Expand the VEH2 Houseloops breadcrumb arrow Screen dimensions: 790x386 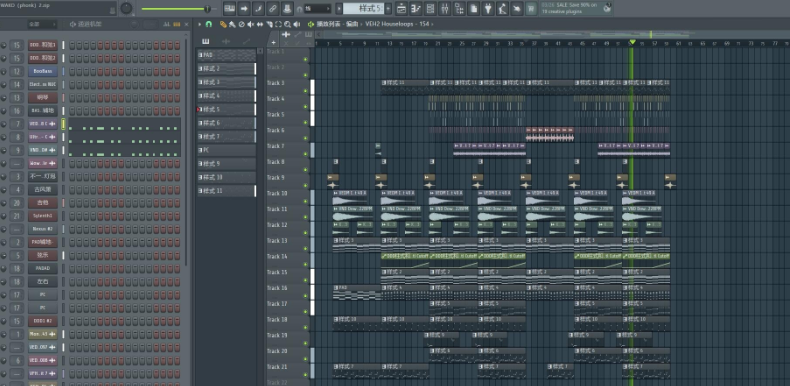[432, 24]
